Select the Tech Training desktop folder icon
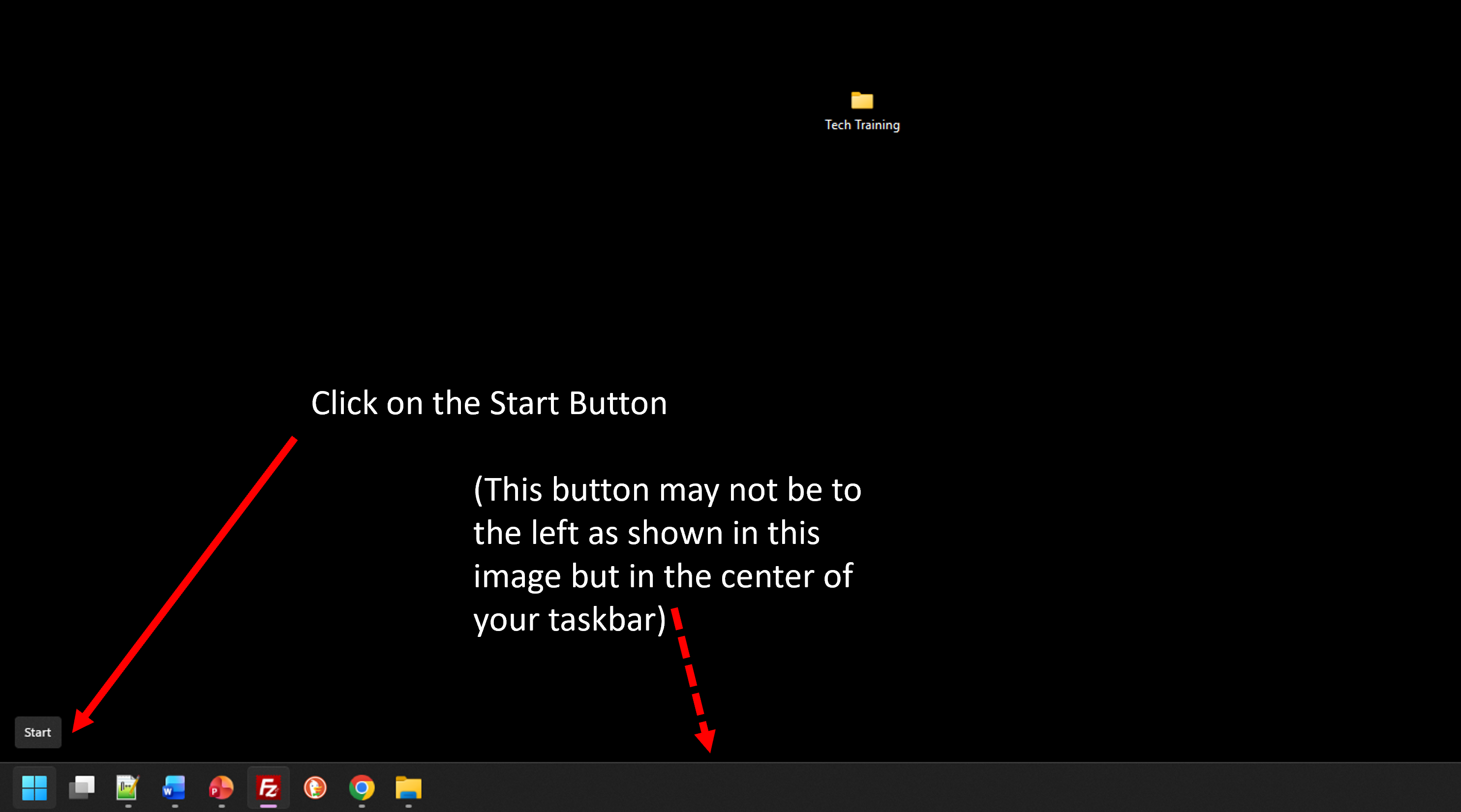Image resolution: width=1461 pixels, height=812 pixels. click(861, 101)
